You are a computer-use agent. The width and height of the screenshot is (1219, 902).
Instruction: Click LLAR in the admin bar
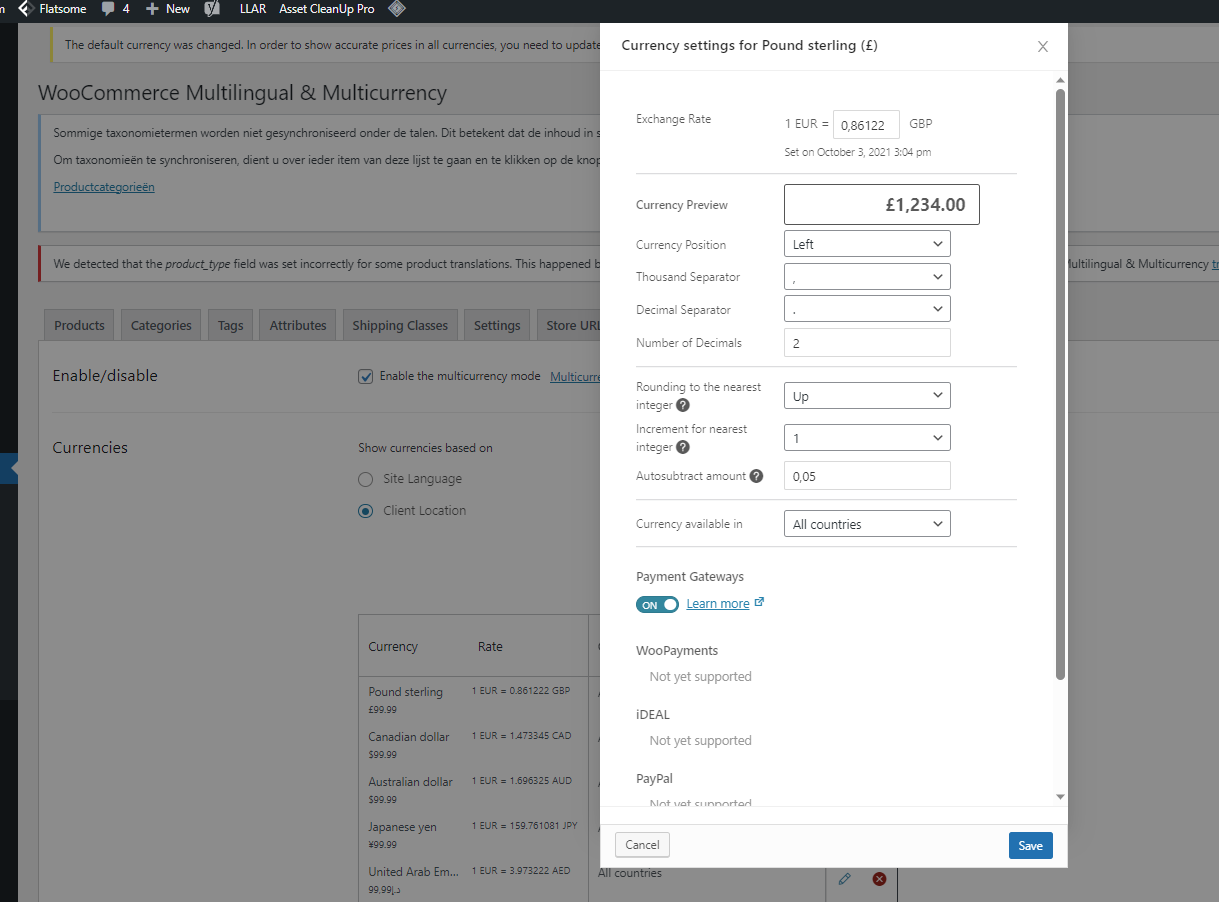[253, 9]
